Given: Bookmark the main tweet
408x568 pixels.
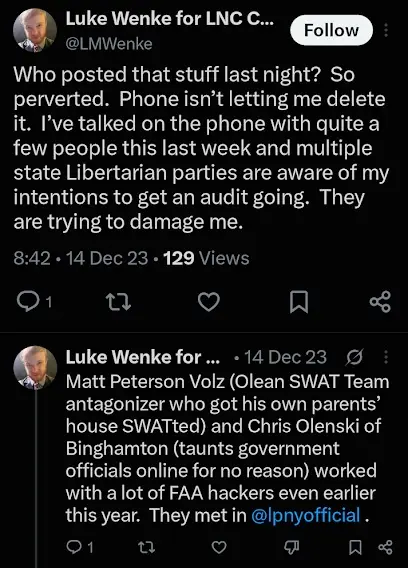Looking at the screenshot, I should [299, 302].
